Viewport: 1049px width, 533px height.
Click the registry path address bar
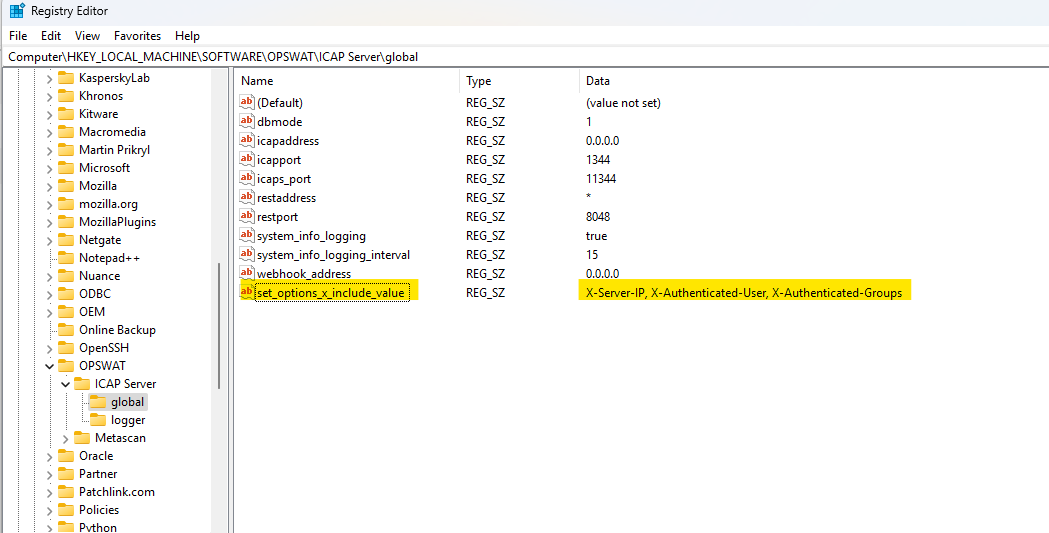[x=524, y=57]
